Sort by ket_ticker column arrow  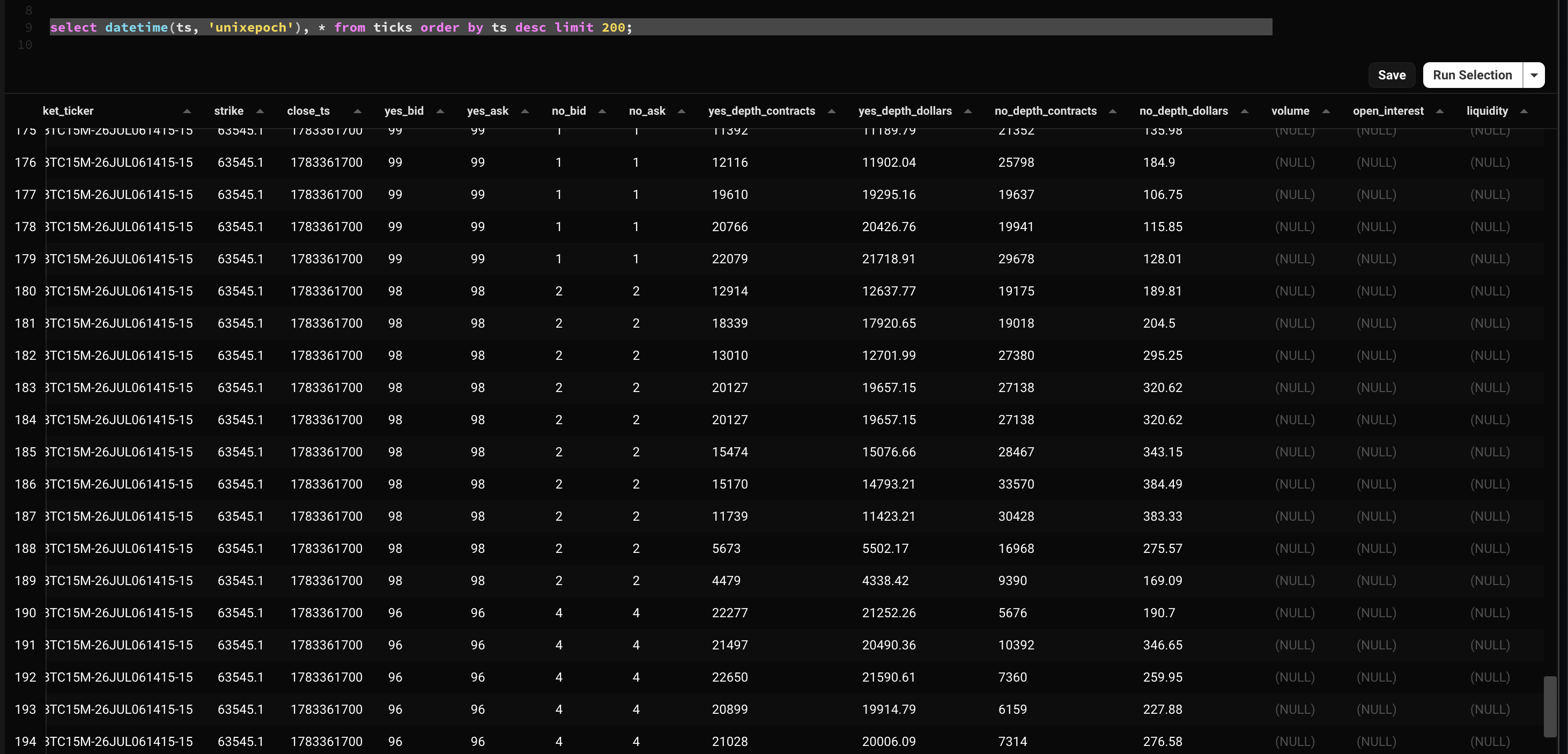pyautogui.click(x=187, y=111)
